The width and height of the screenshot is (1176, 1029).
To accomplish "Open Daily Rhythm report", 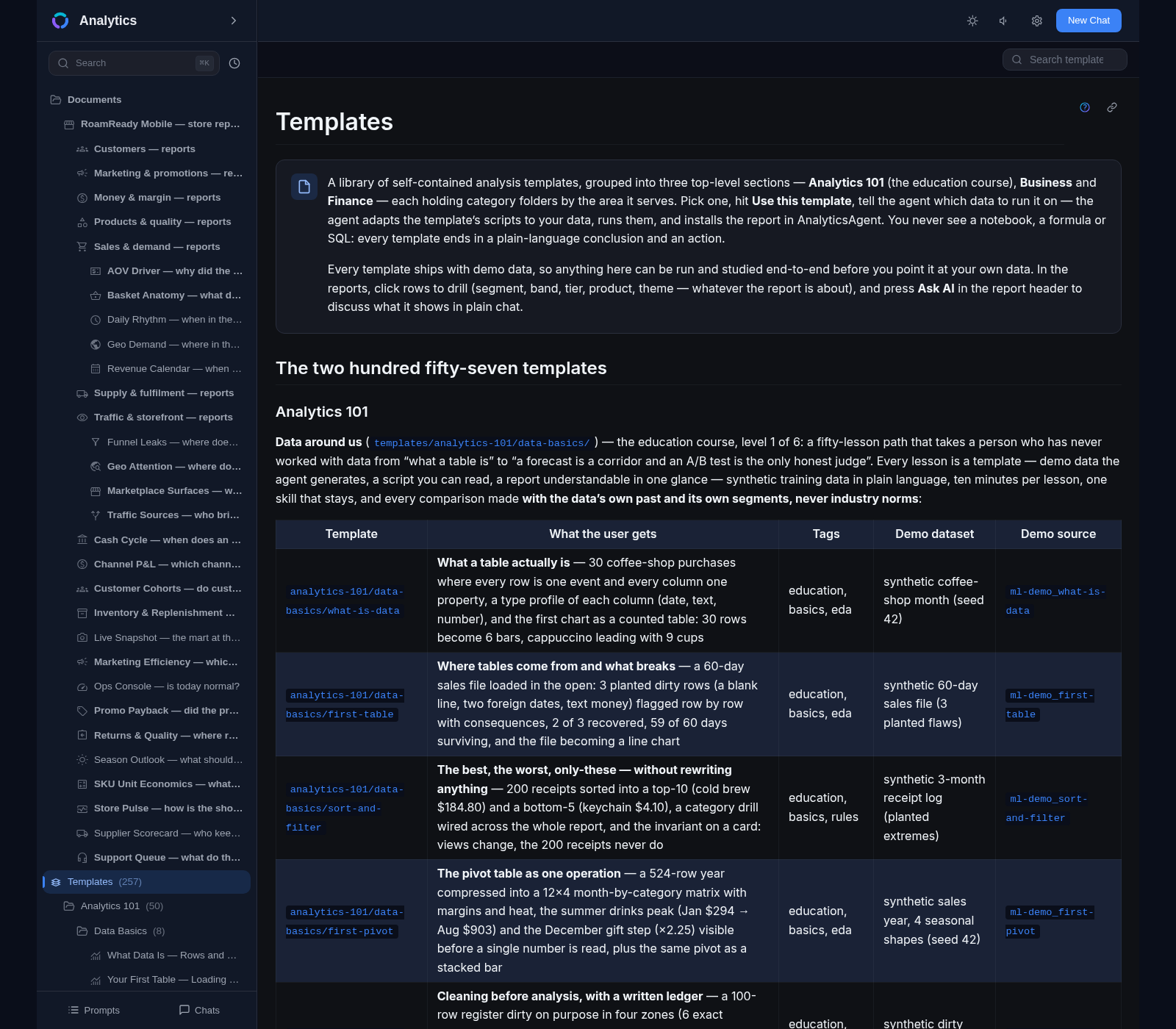I will tap(167, 320).
